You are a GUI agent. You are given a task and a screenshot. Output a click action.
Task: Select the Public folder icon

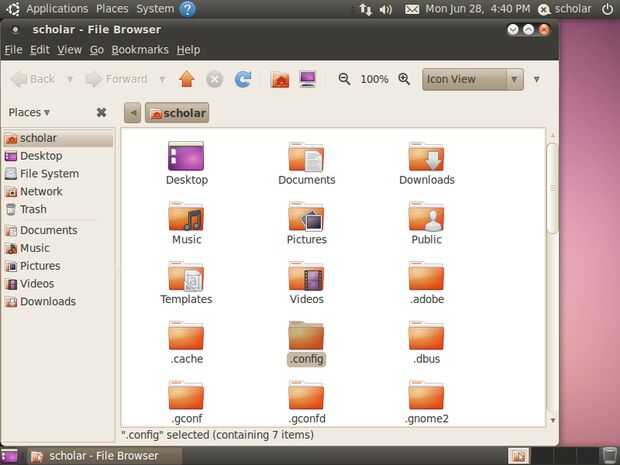click(x=426, y=216)
